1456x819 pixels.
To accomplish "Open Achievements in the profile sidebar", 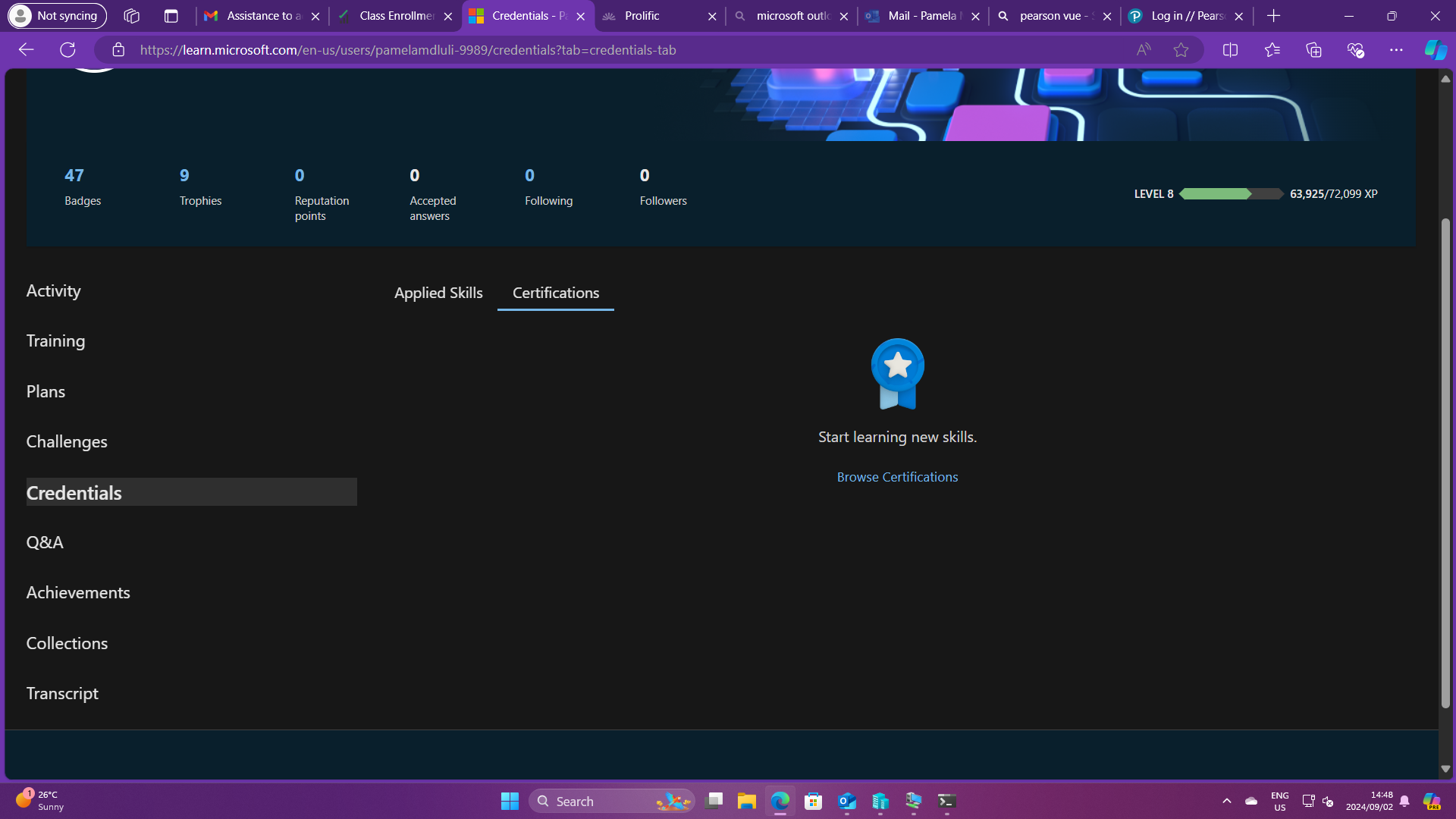I will click(x=78, y=593).
